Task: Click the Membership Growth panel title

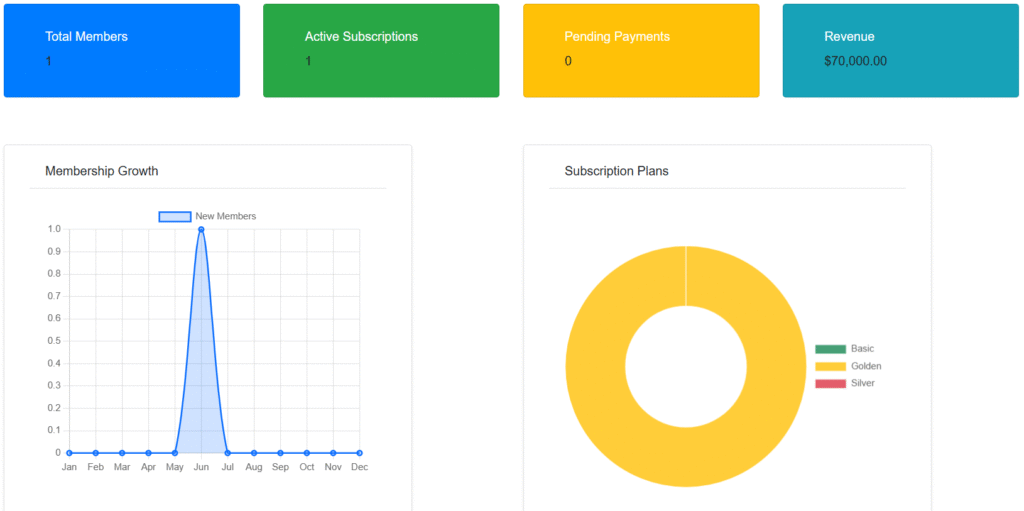Action: pyautogui.click(x=102, y=171)
